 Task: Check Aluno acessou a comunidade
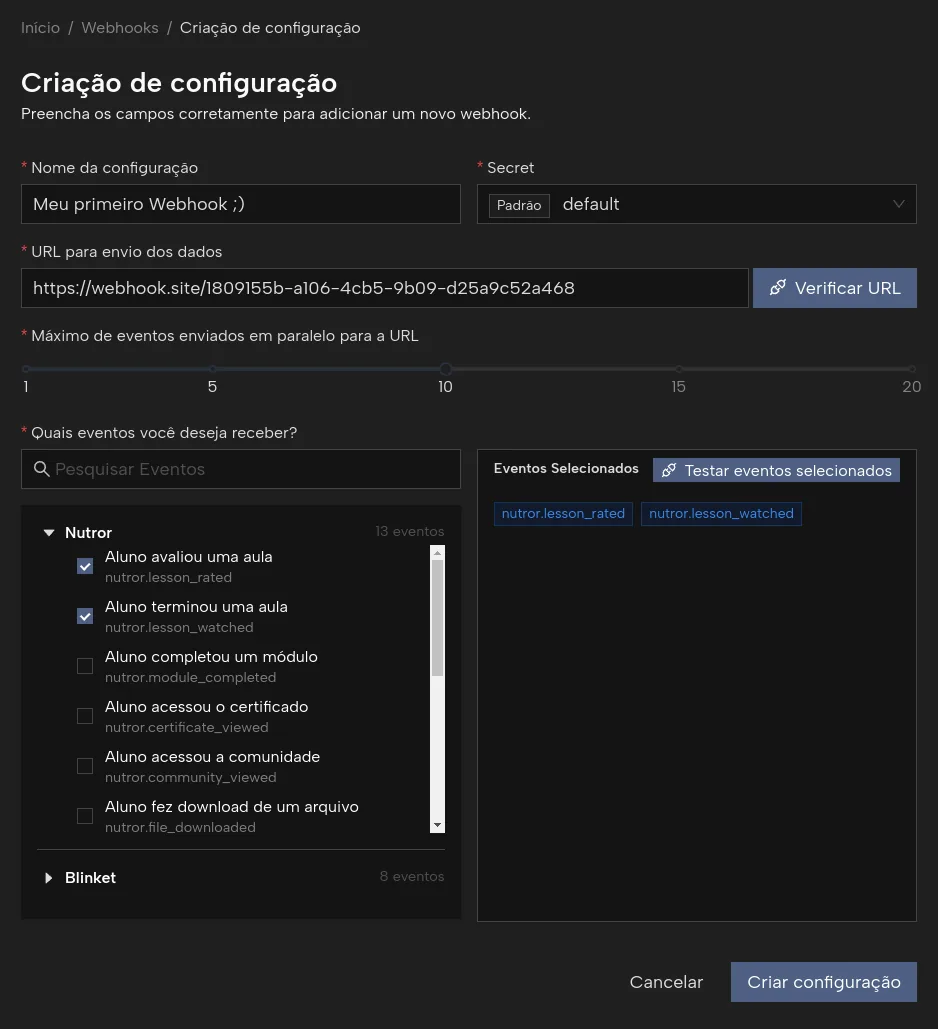tap(85, 765)
